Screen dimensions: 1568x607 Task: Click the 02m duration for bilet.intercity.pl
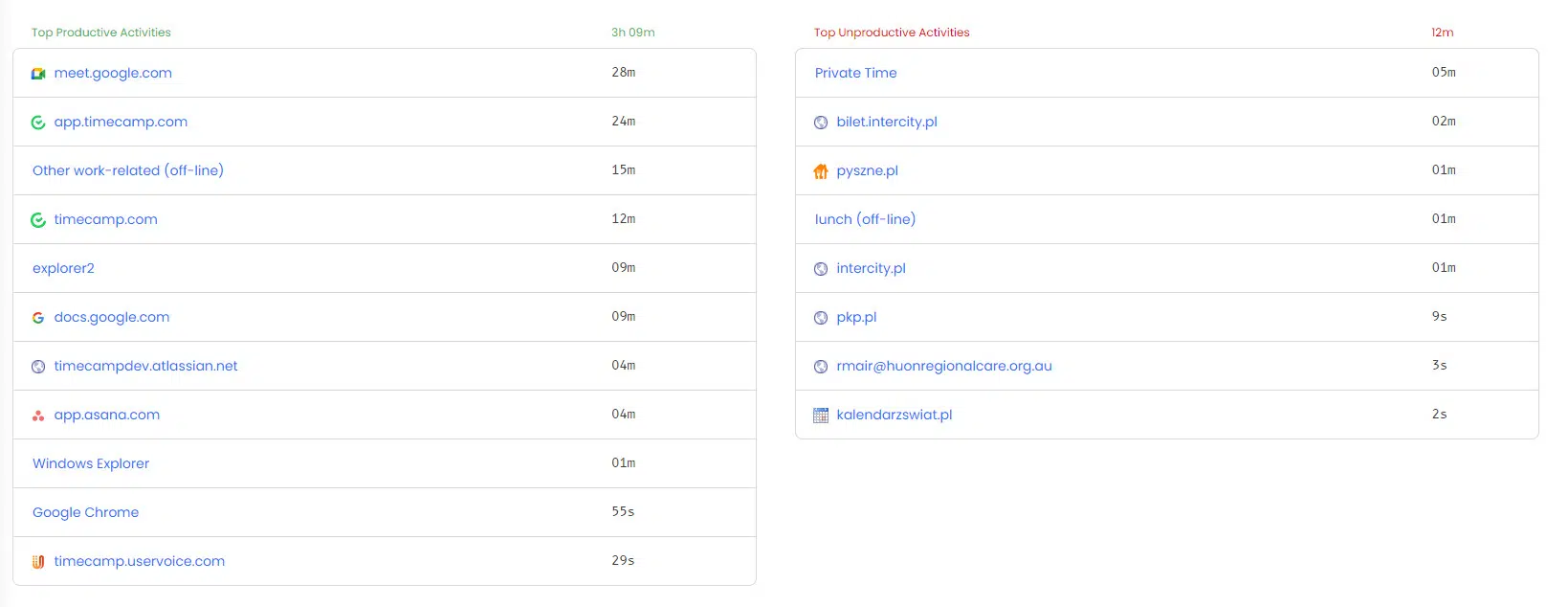1444,121
